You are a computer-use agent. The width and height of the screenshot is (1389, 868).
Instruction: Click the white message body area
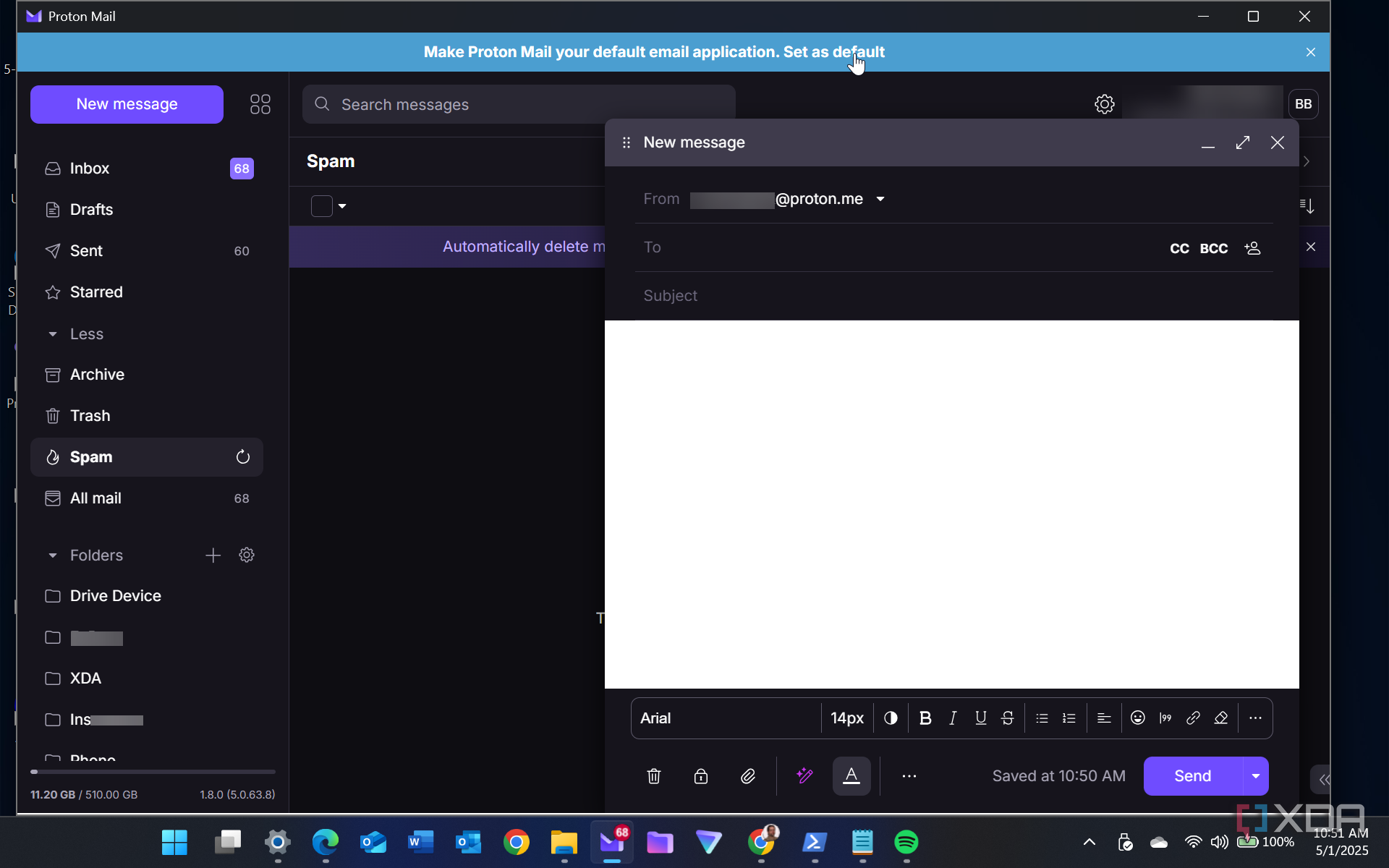click(x=952, y=504)
